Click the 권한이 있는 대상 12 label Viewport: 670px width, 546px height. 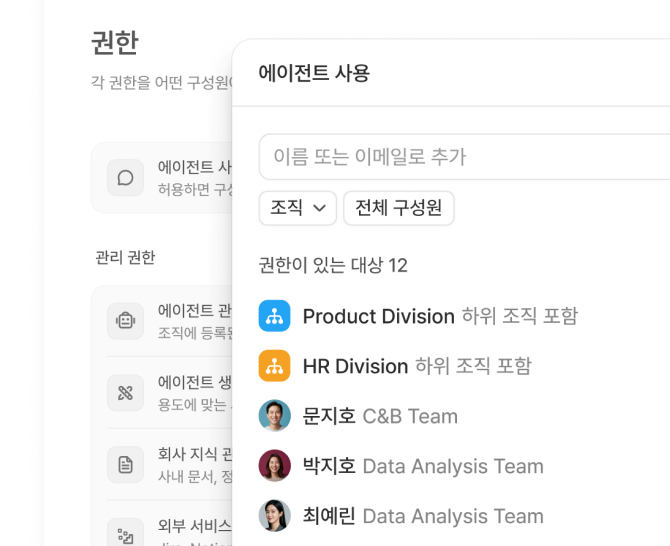(333, 265)
